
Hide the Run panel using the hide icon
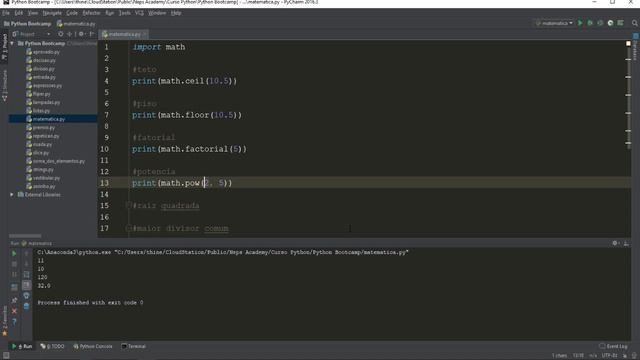pos(626,243)
